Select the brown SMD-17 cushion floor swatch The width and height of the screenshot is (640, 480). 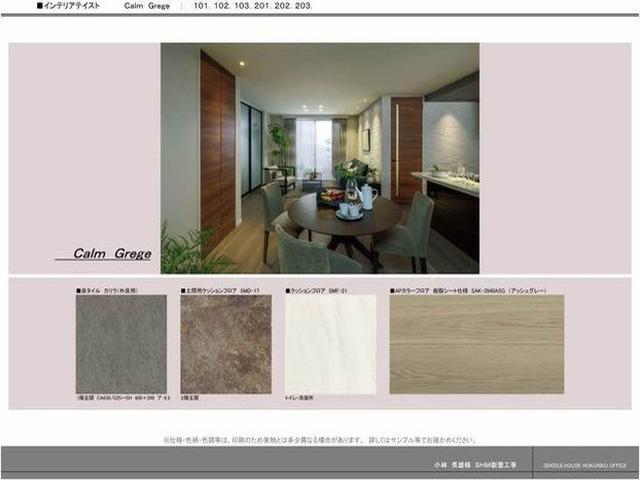[x=226, y=344]
